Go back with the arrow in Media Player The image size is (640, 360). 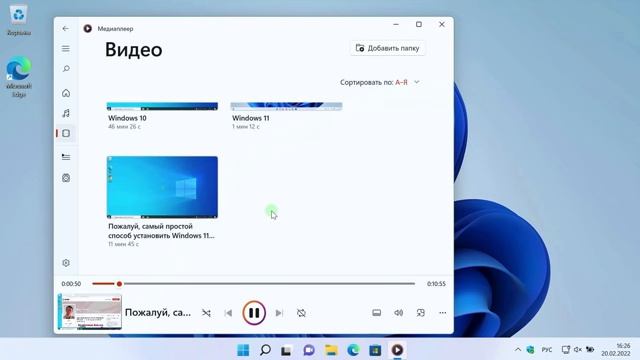coord(65,29)
